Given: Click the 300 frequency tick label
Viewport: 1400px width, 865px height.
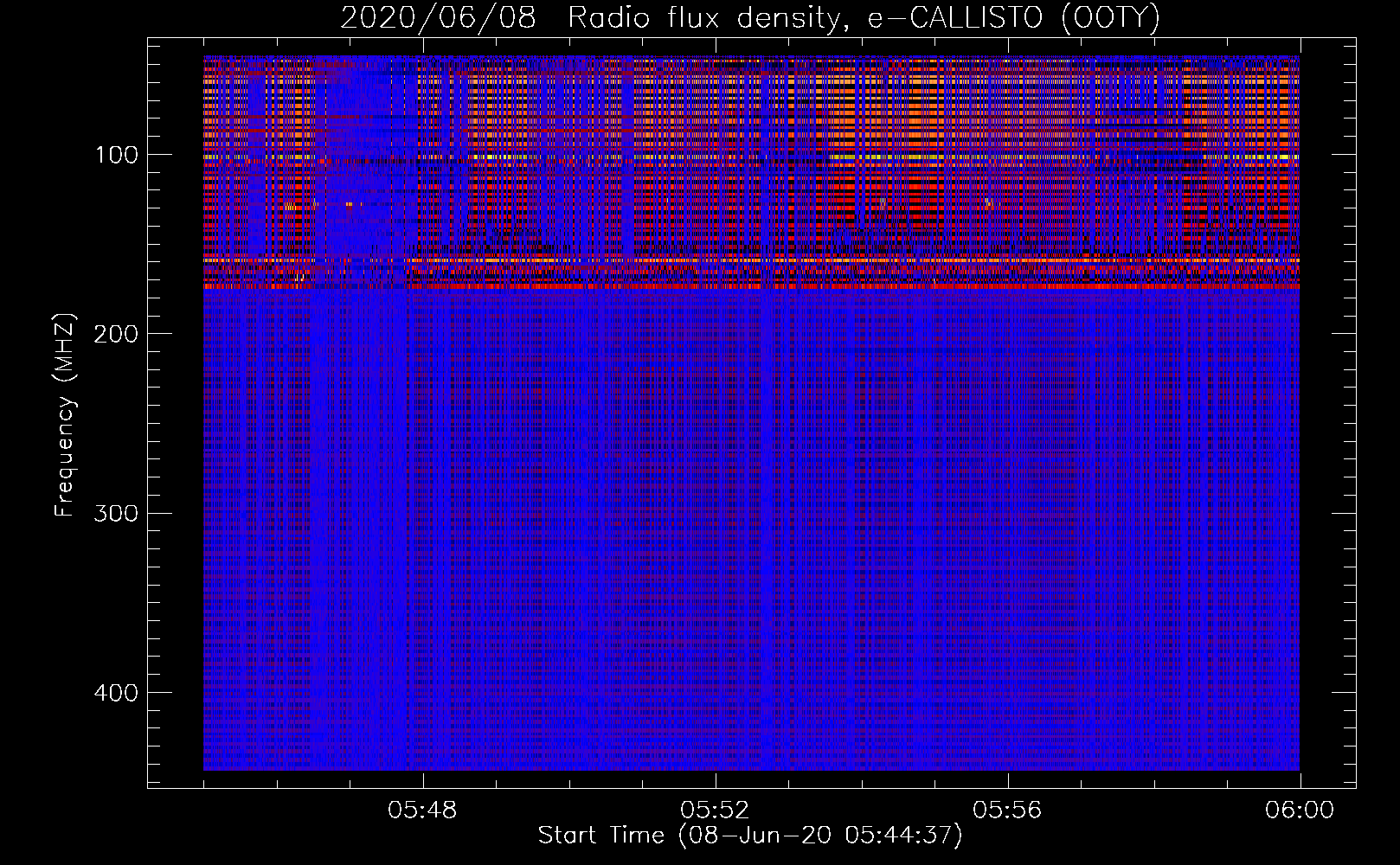Looking at the screenshot, I should 115,513.
